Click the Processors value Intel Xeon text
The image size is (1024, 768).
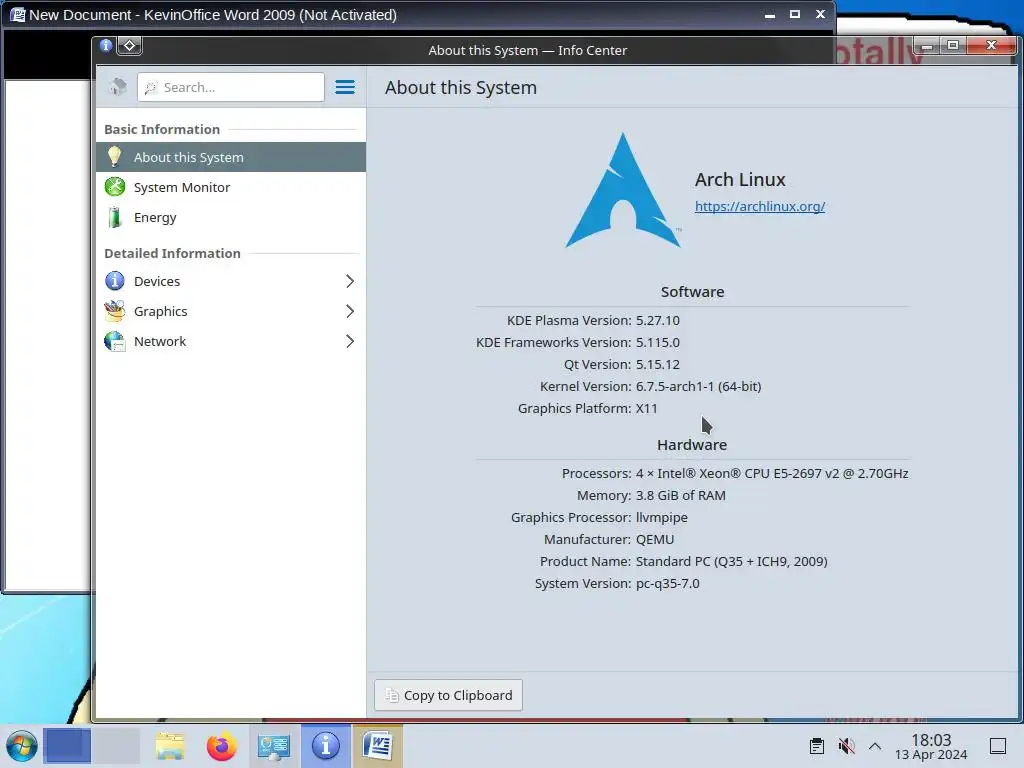tap(772, 473)
